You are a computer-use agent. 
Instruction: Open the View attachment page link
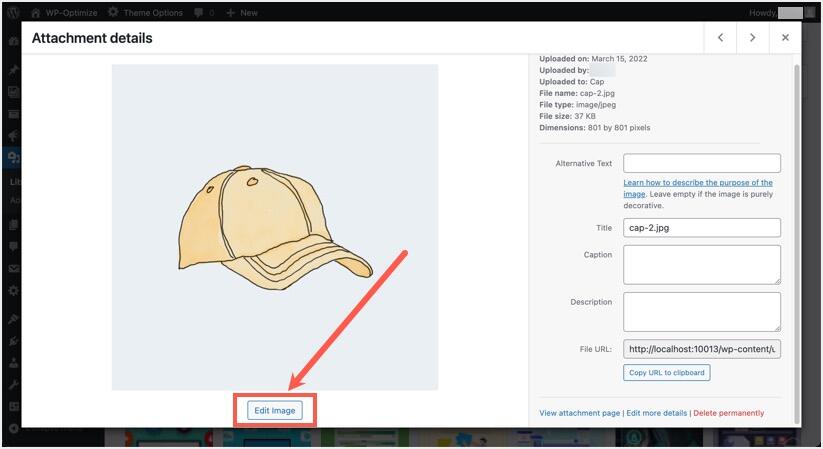tap(579, 413)
